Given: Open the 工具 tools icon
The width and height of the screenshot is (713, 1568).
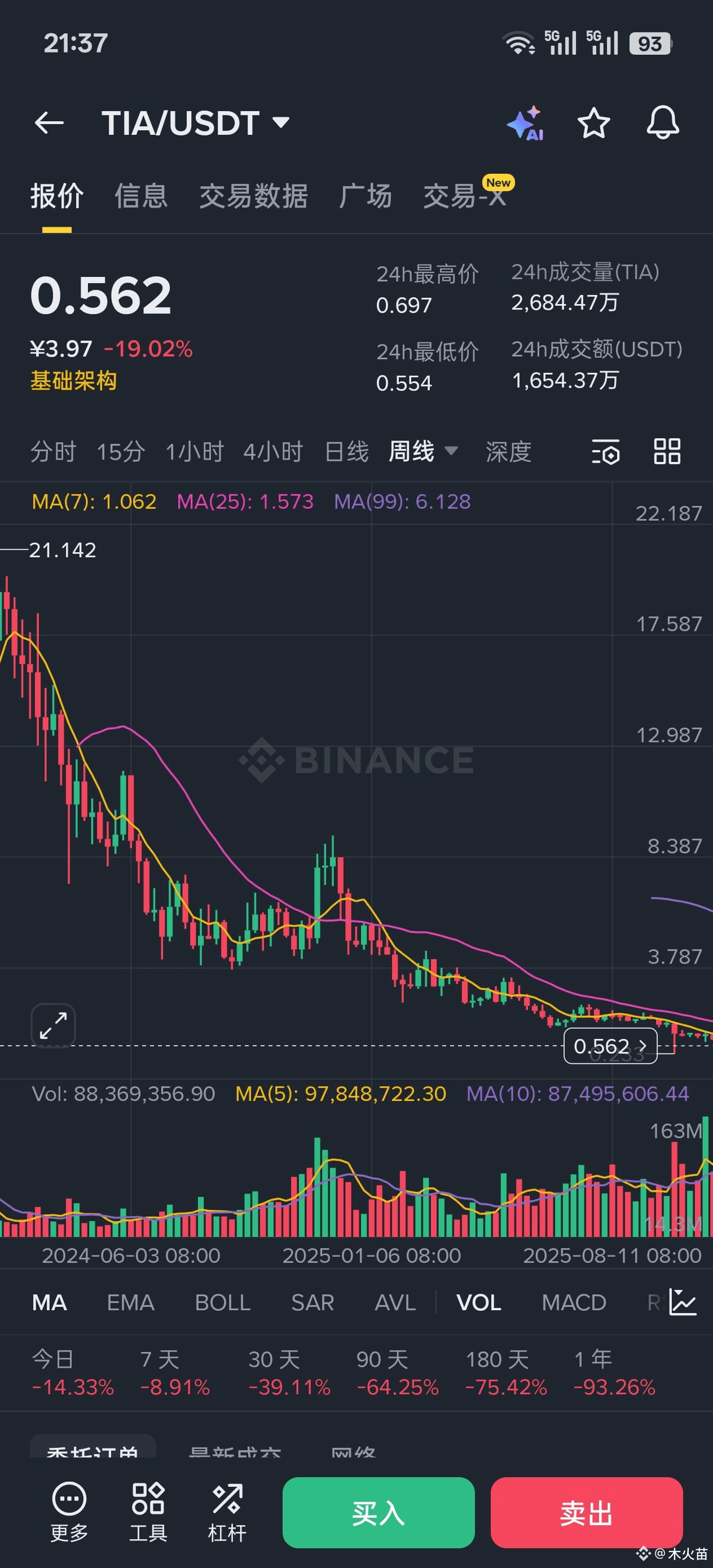Looking at the screenshot, I should 148,1513.
